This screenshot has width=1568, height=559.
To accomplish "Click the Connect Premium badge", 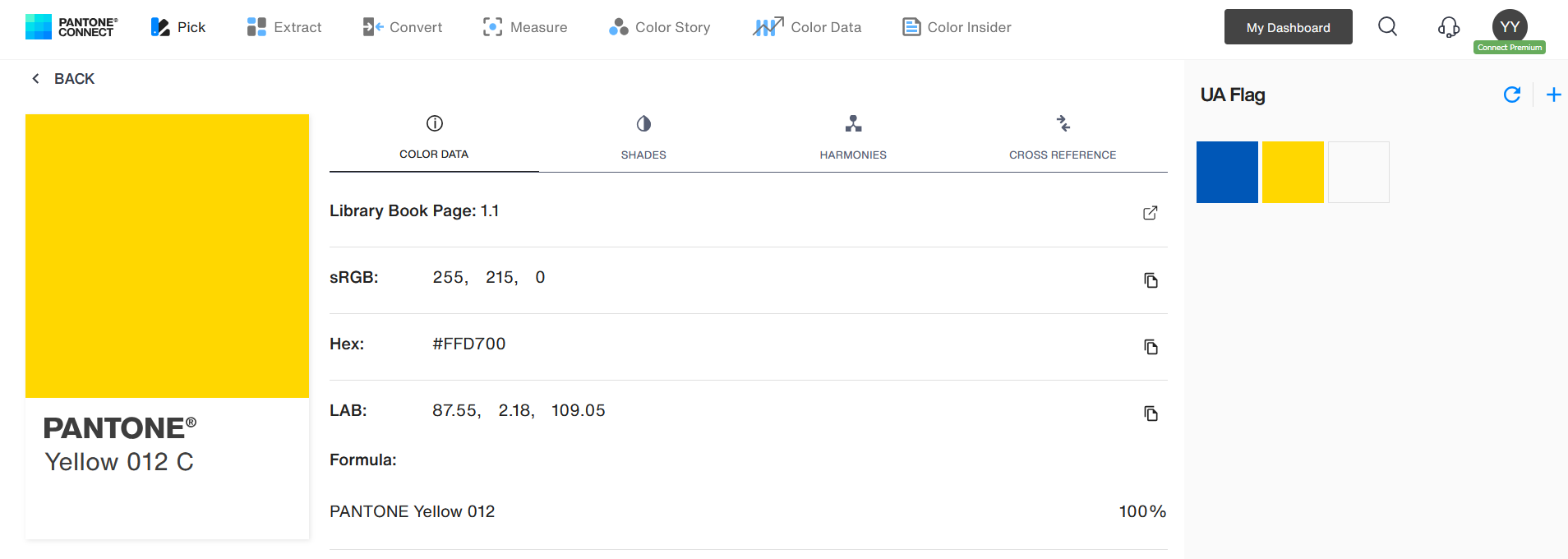I will 1510,48.
